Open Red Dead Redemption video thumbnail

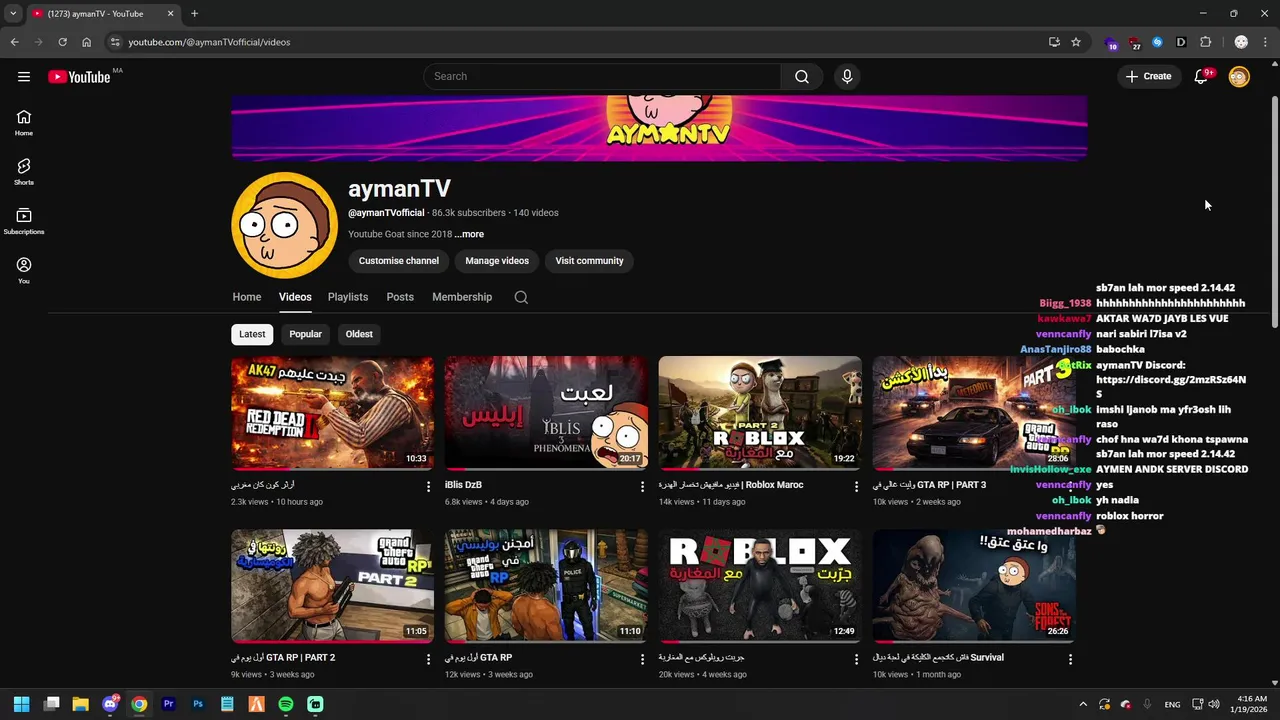coord(332,413)
